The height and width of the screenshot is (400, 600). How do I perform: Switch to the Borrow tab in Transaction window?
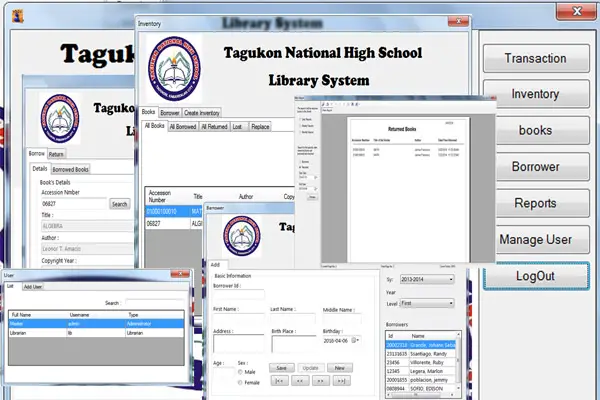pyautogui.click(x=37, y=153)
